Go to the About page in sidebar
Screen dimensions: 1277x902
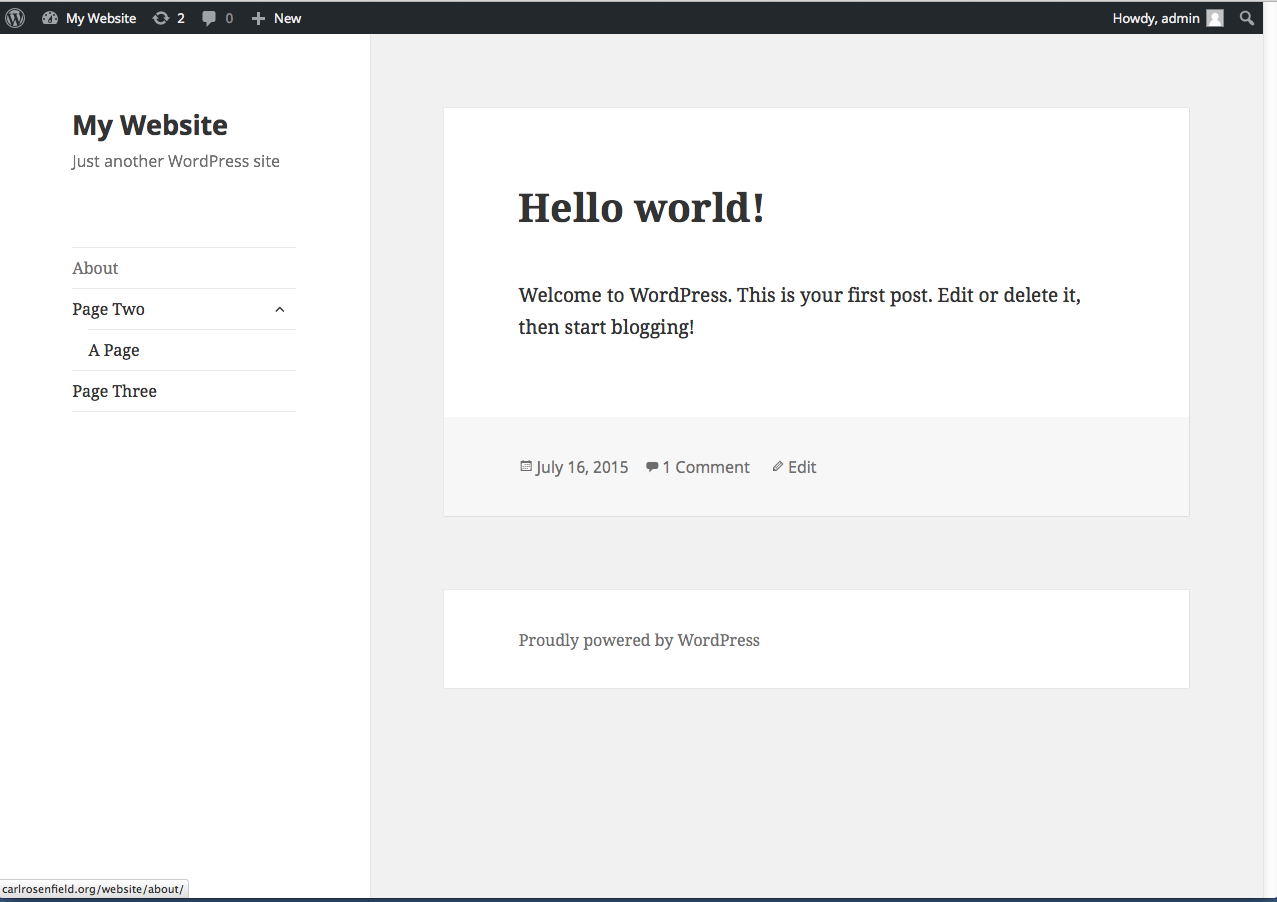[x=95, y=268]
